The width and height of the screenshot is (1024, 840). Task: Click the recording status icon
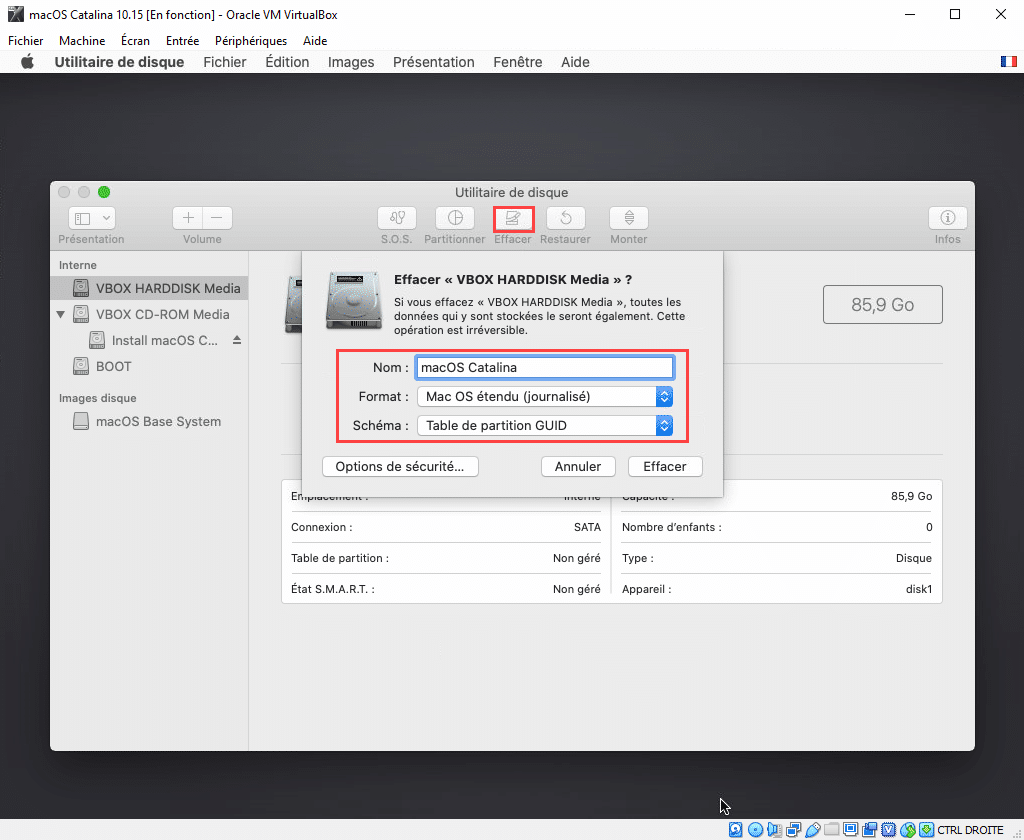[x=869, y=830]
